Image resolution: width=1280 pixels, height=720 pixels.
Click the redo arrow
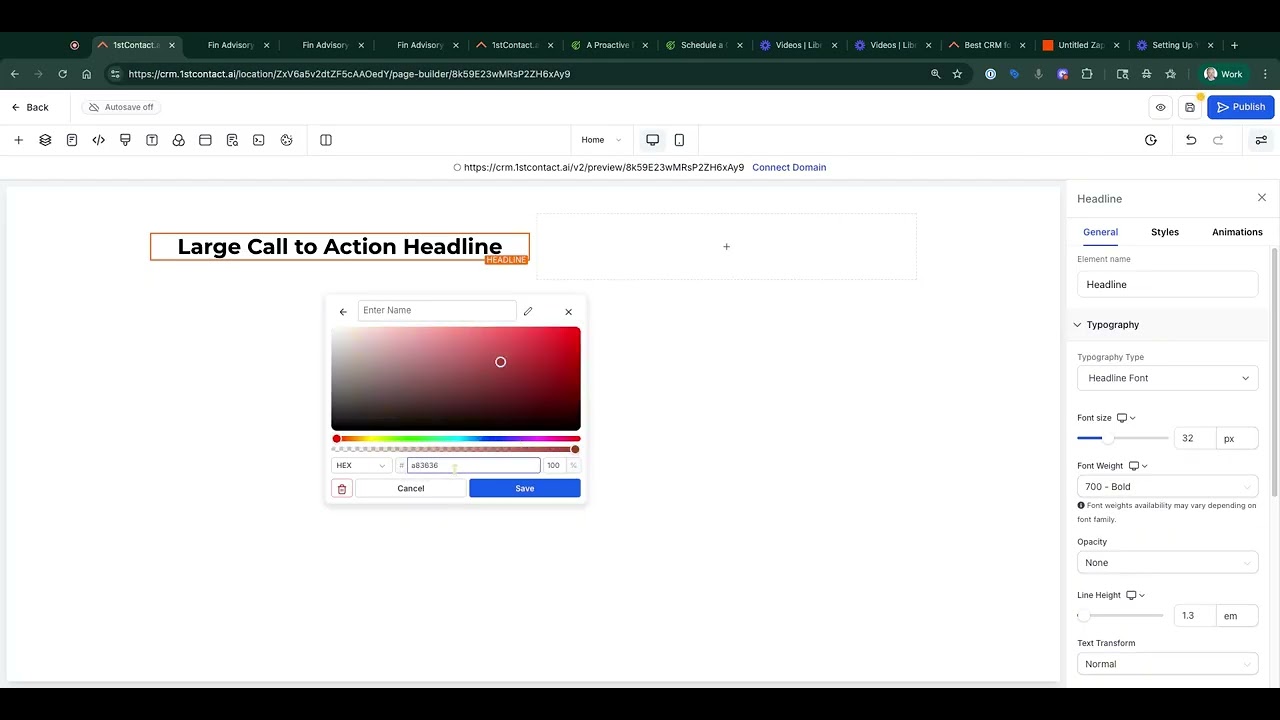pos(1218,140)
